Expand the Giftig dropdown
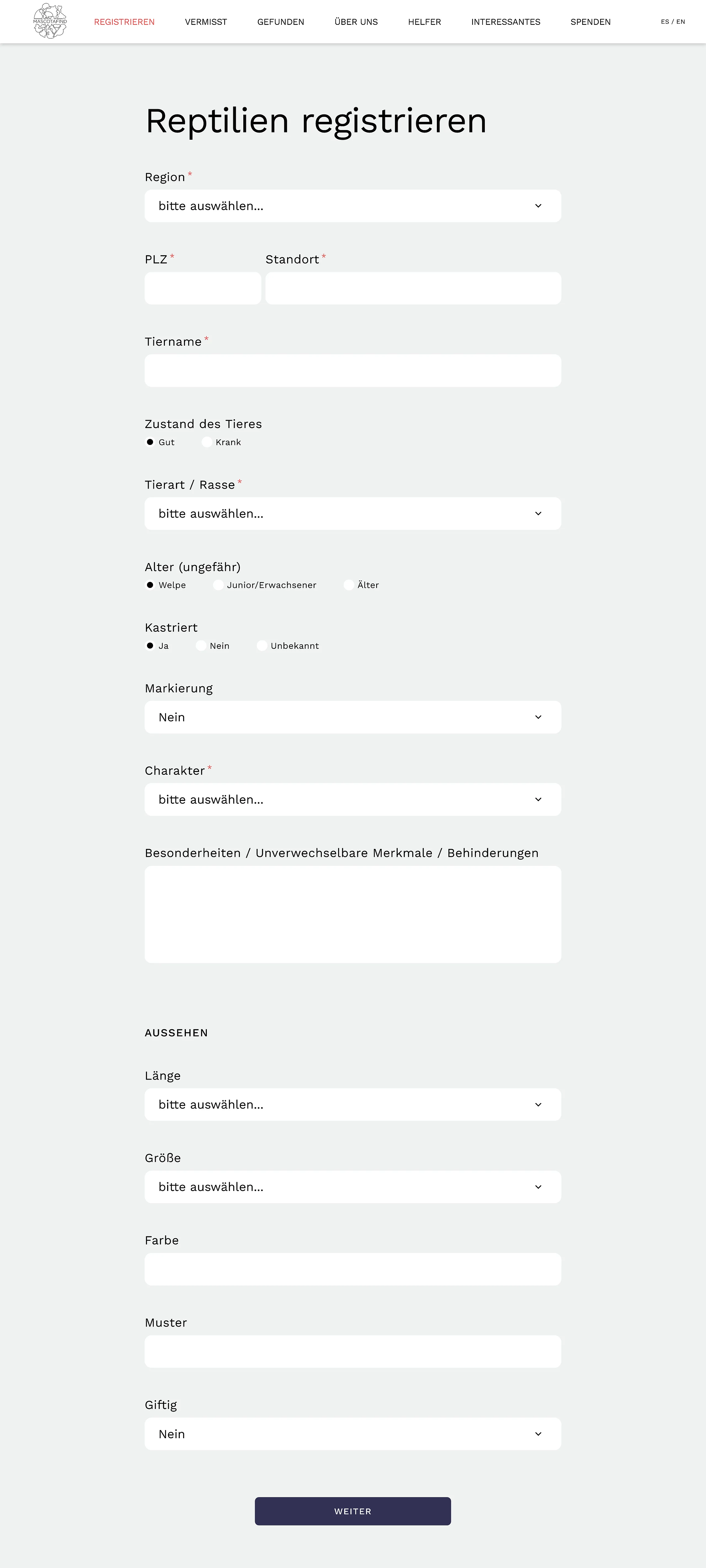This screenshot has width=706, height=1568. tap(352, 1433)
